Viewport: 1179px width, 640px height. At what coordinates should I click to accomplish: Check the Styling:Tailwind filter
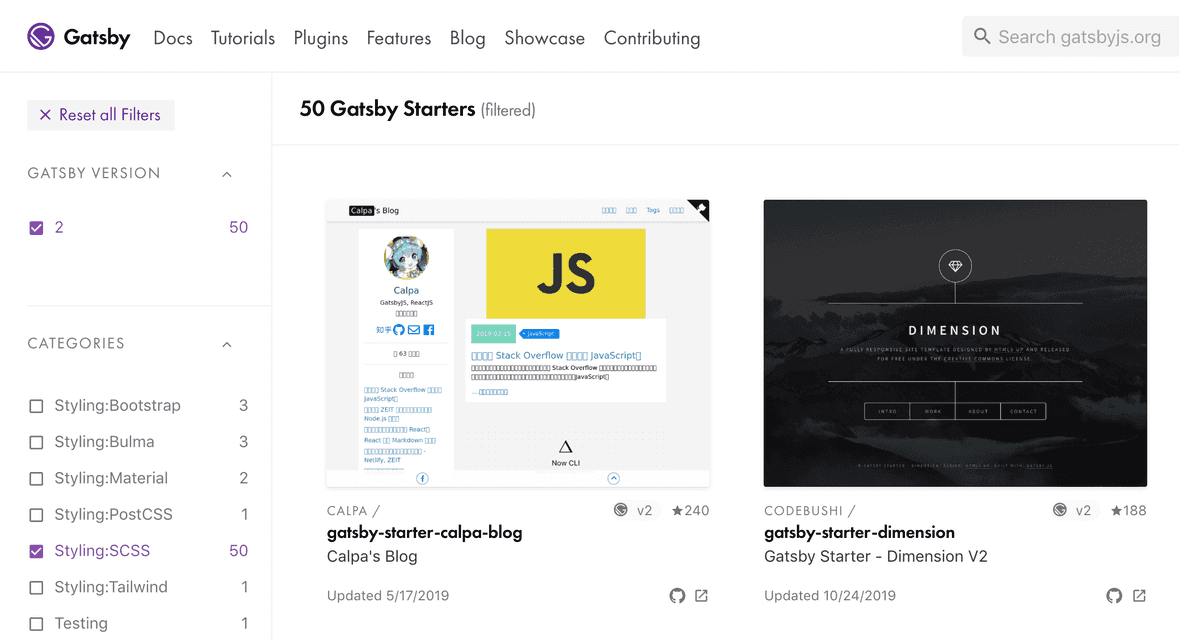(x=37, y=588)
